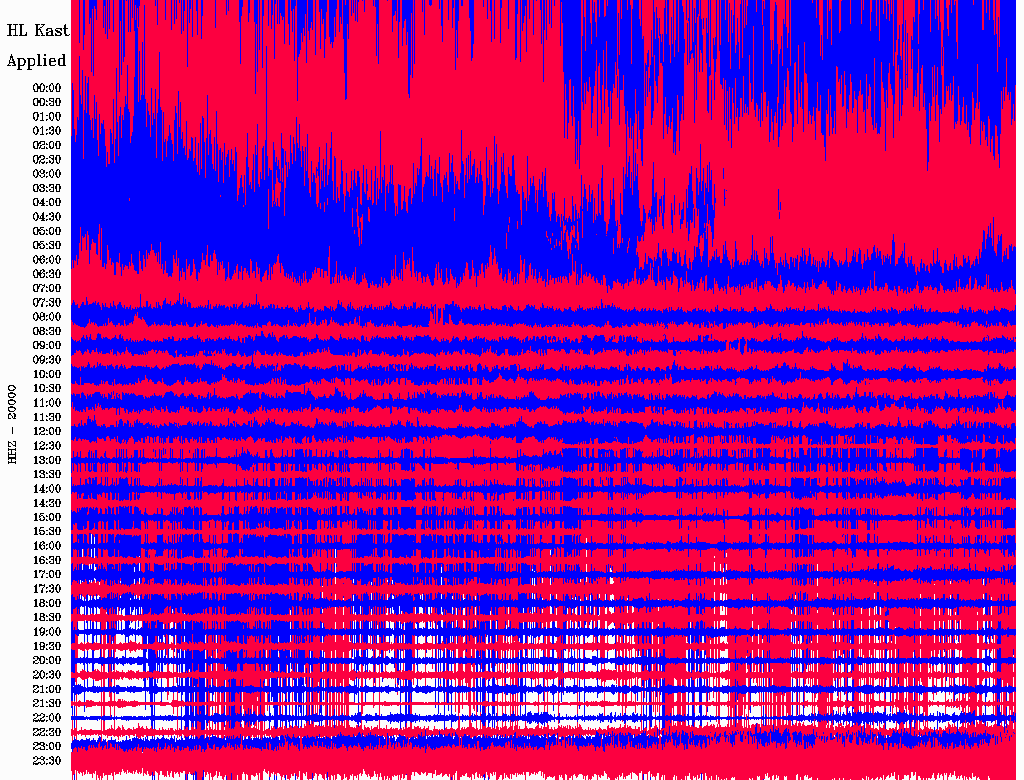Select the 13:00 time label
The width and height of the screenshot is (1024, 780).
pos(47,460)
